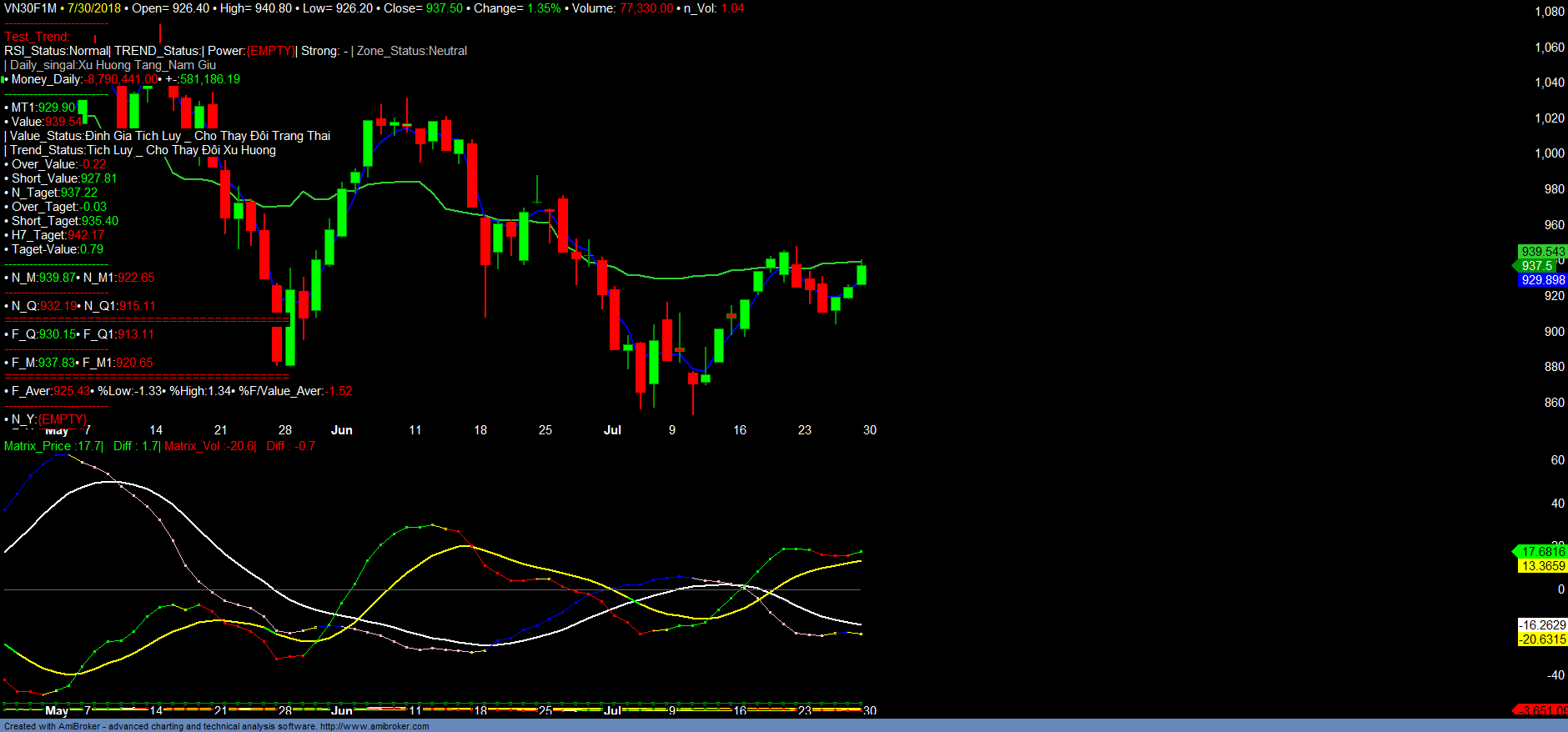Click the 937.5 last price marker

[x=1536, y=266]
